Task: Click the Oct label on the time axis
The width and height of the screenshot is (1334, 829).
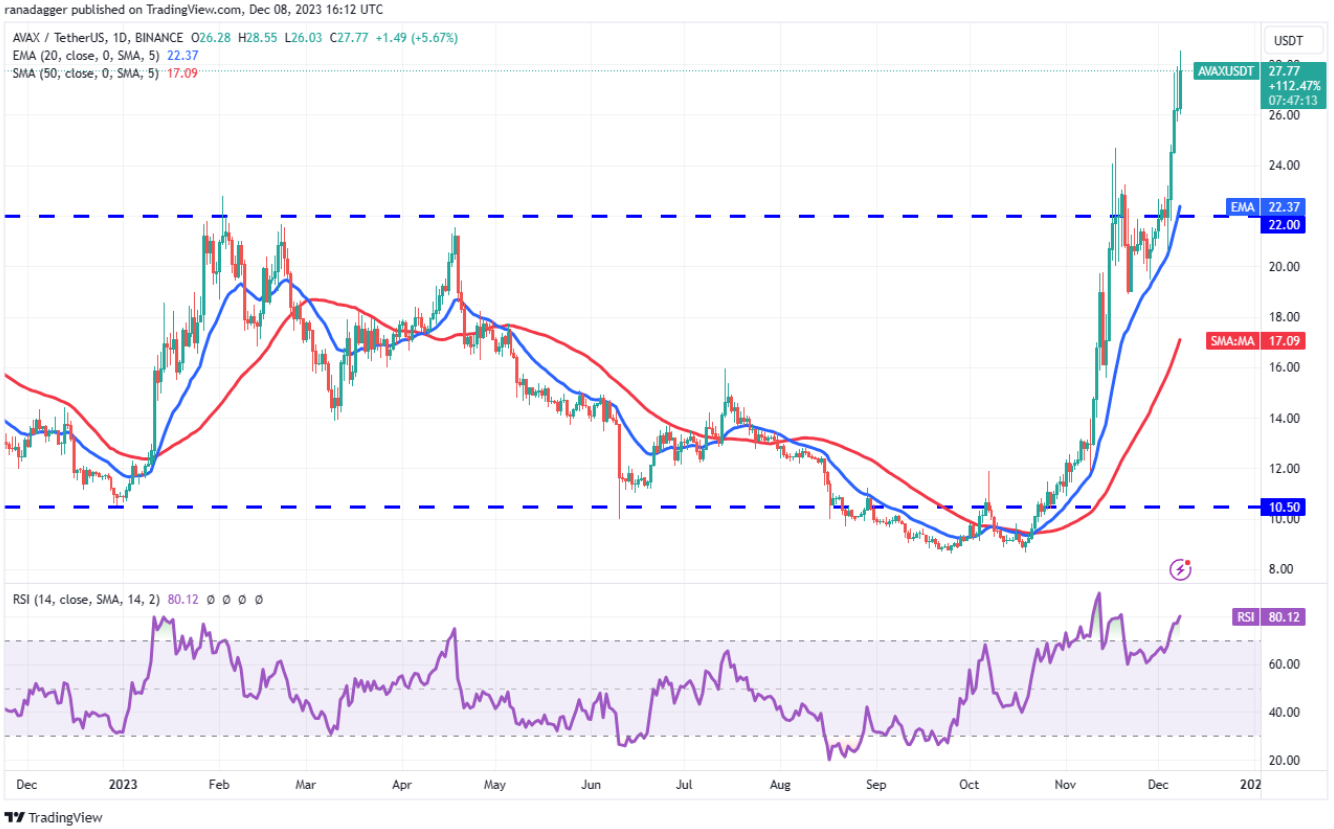Action: 969,786
